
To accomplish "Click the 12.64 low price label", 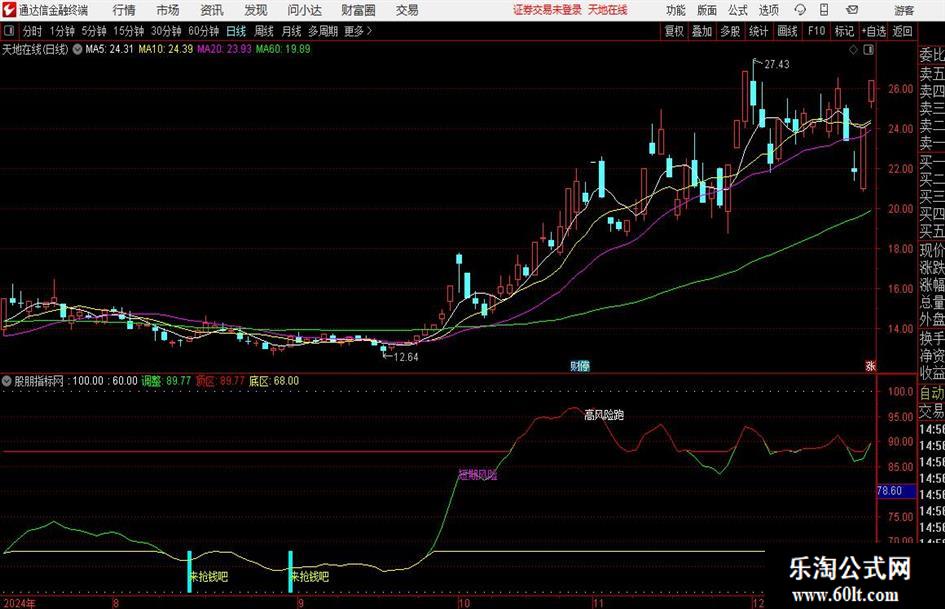I will (x=406, y=357).
